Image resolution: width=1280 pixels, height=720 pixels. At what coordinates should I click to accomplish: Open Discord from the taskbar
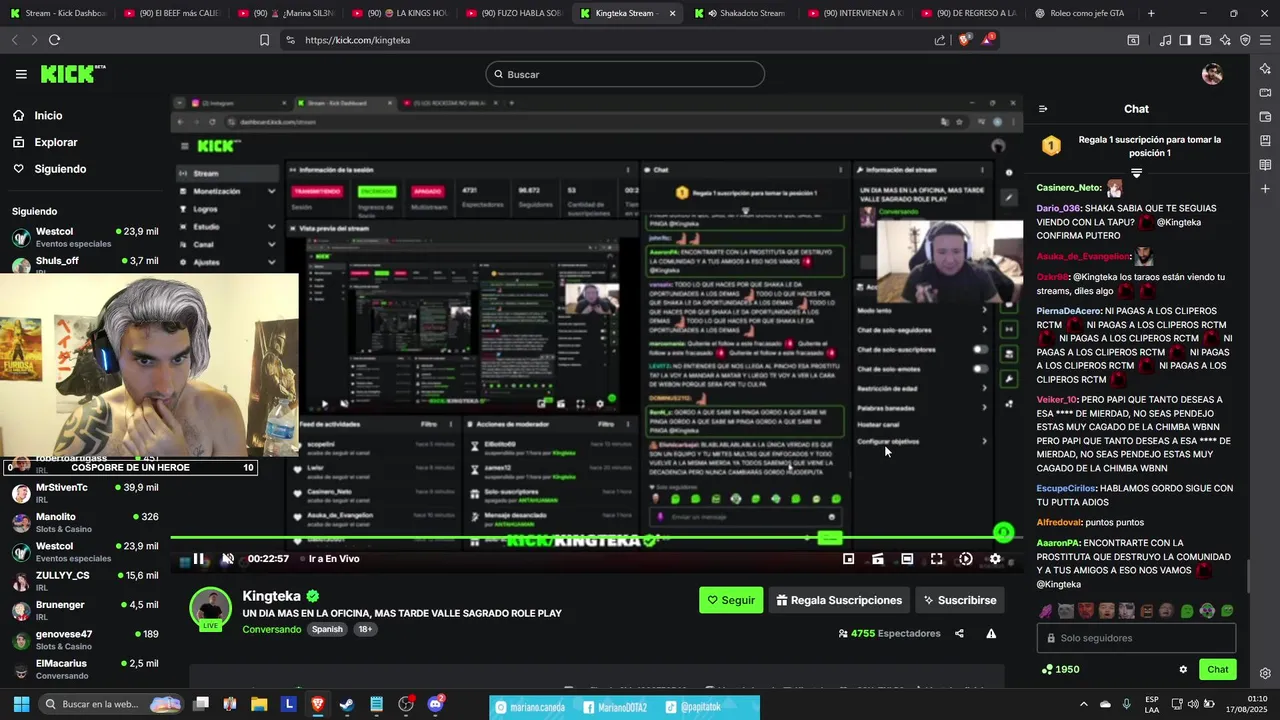pos(435,704)
